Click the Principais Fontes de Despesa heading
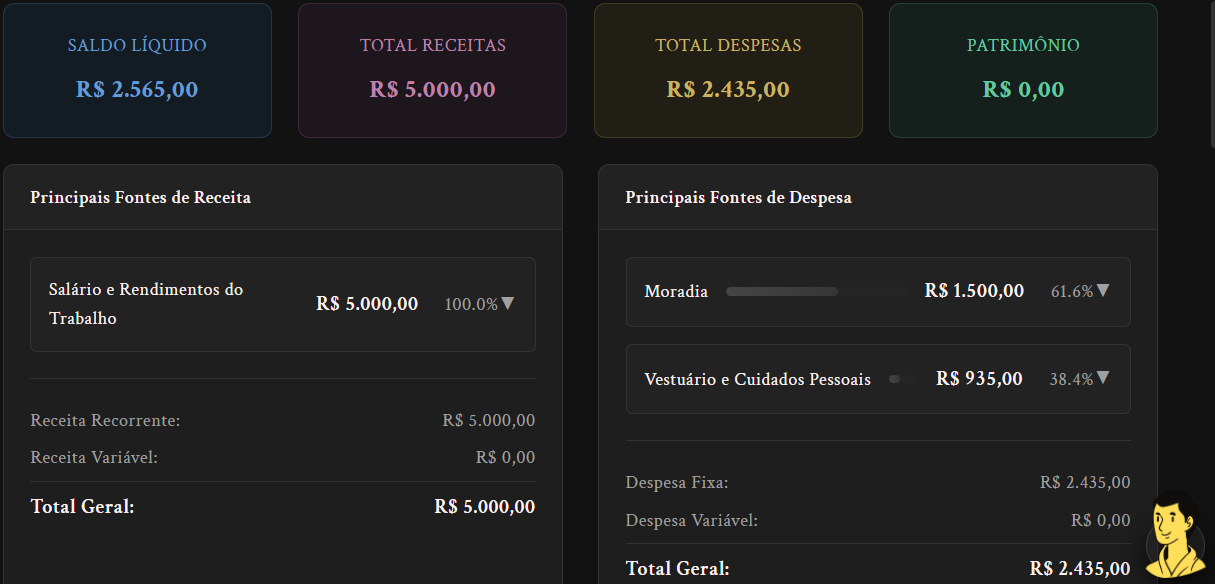The image size is (1215, 584). coord(738,197)
